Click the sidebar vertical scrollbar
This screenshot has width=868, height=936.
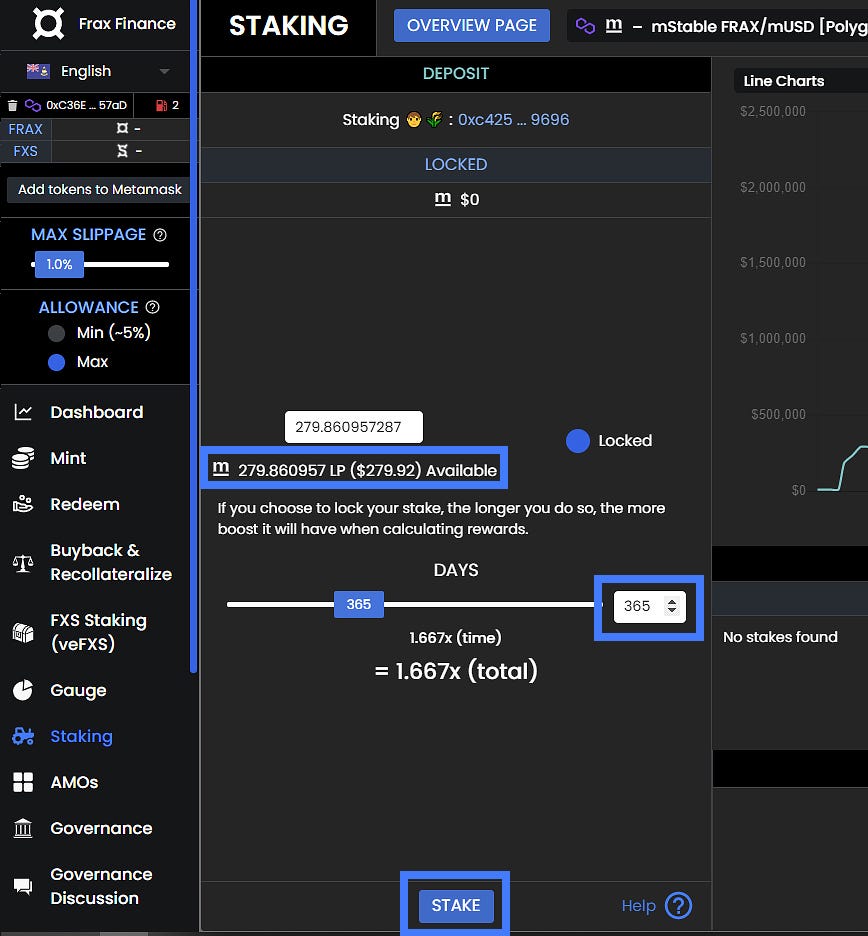click(193, 337)
